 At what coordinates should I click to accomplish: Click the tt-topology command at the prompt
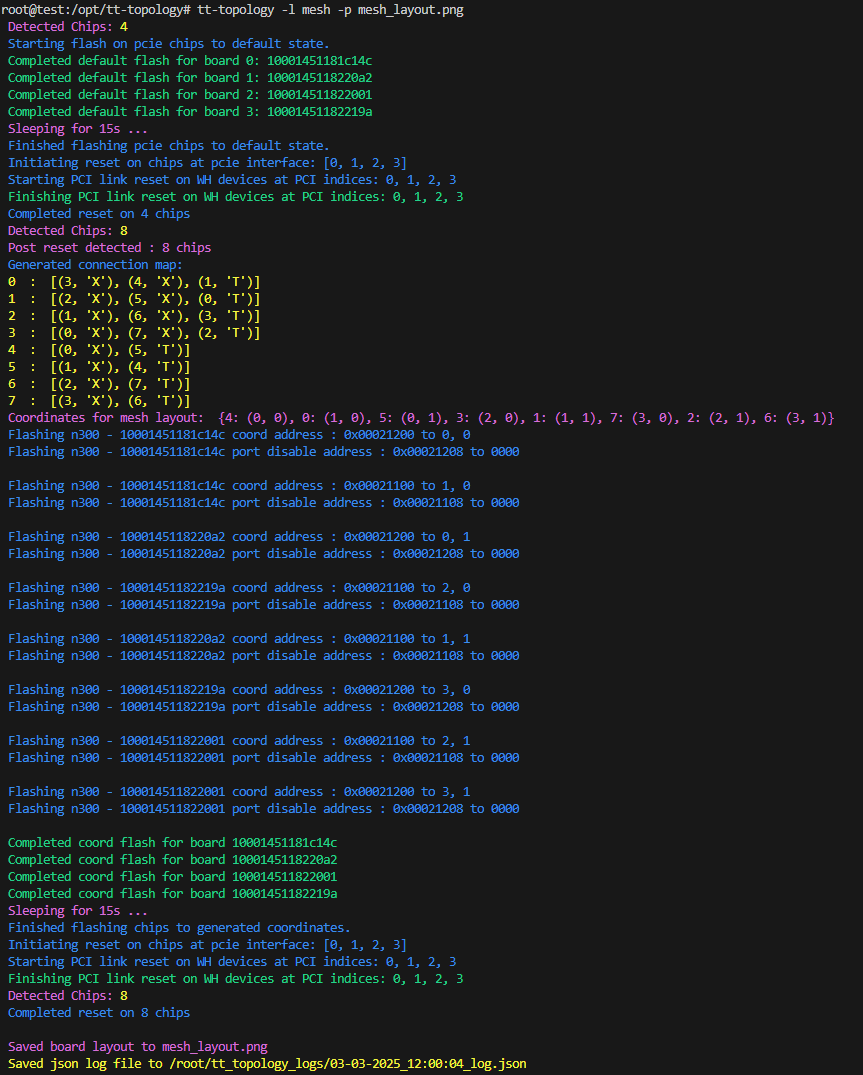(330, 10)
